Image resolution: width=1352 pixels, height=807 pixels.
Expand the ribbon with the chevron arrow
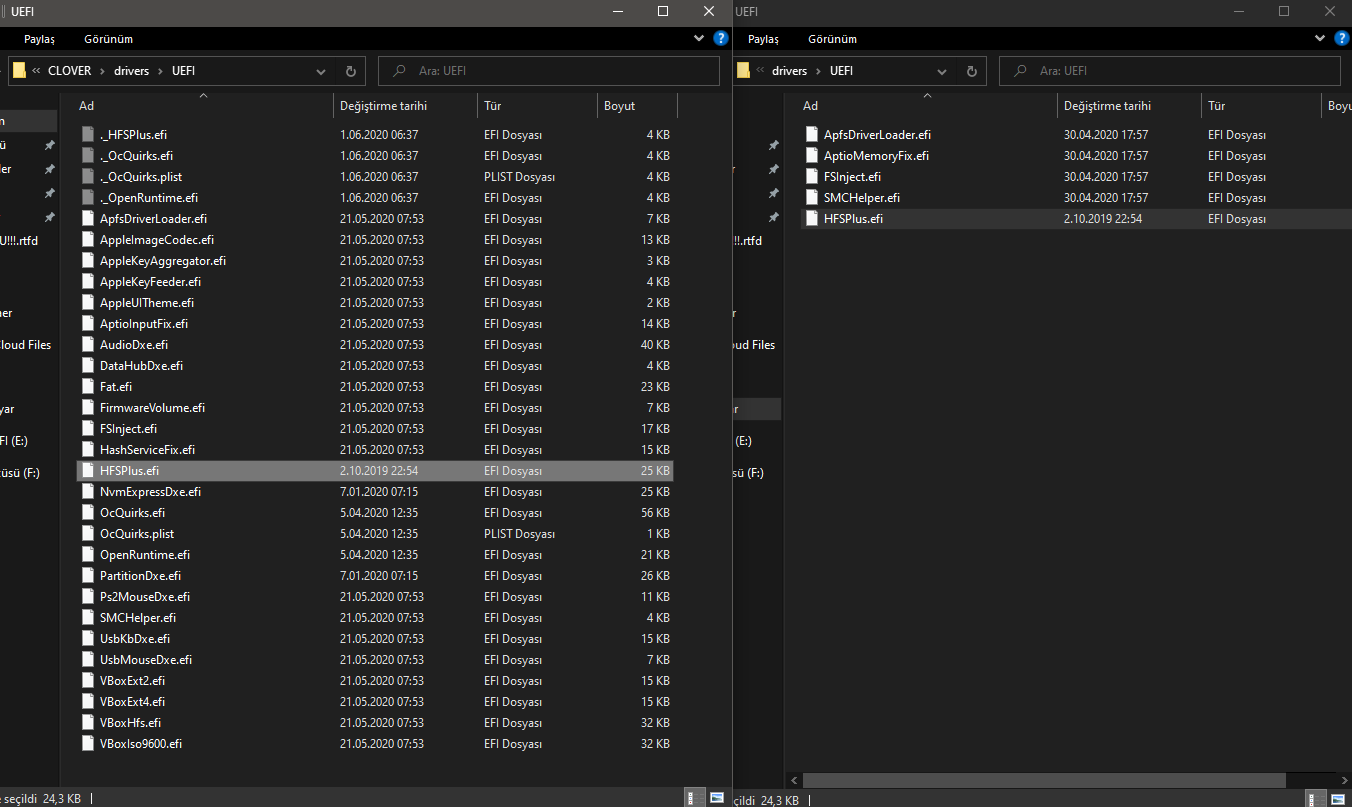click(699, 36)
